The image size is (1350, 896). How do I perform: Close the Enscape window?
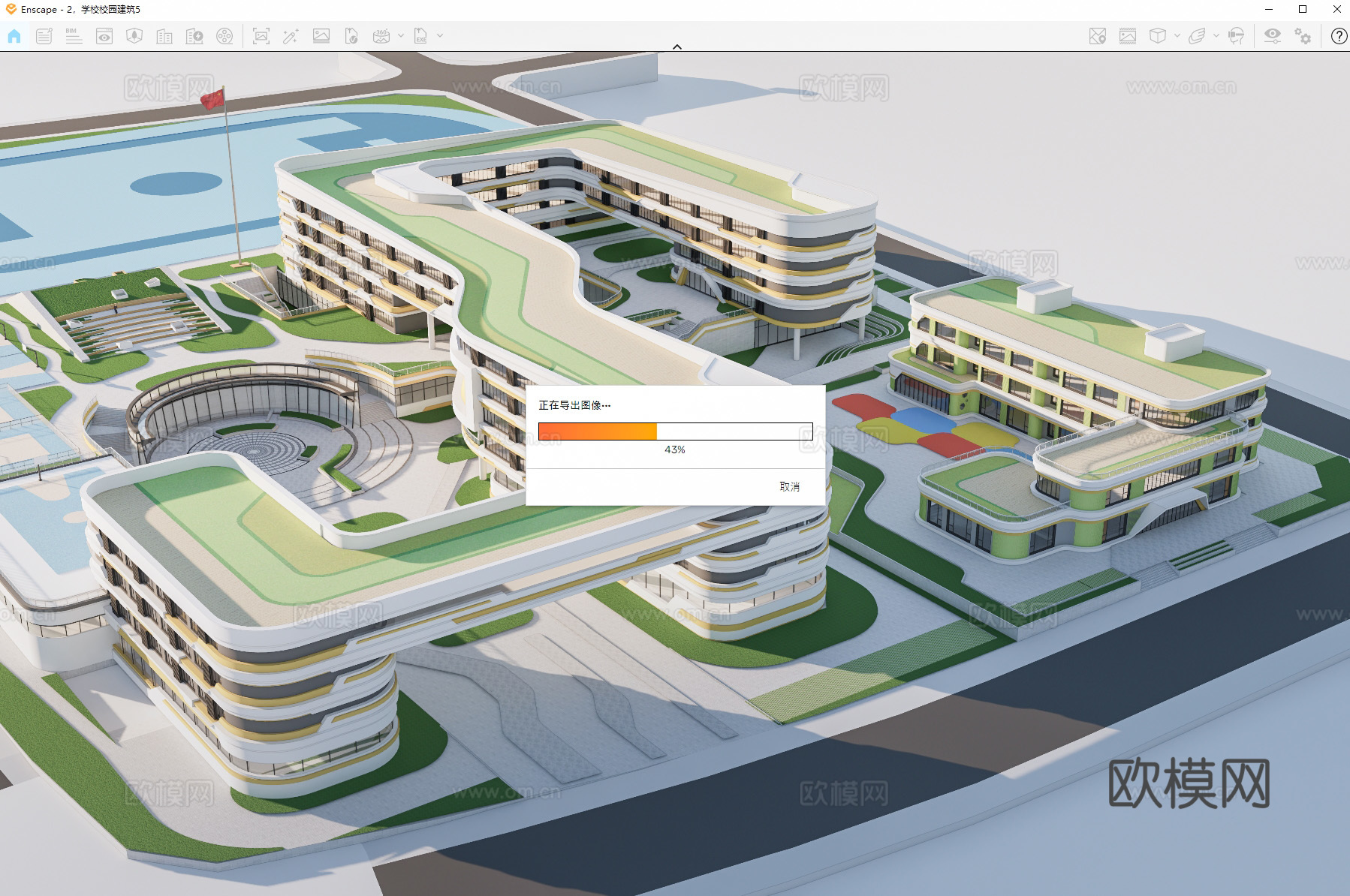coord(1336,10)
